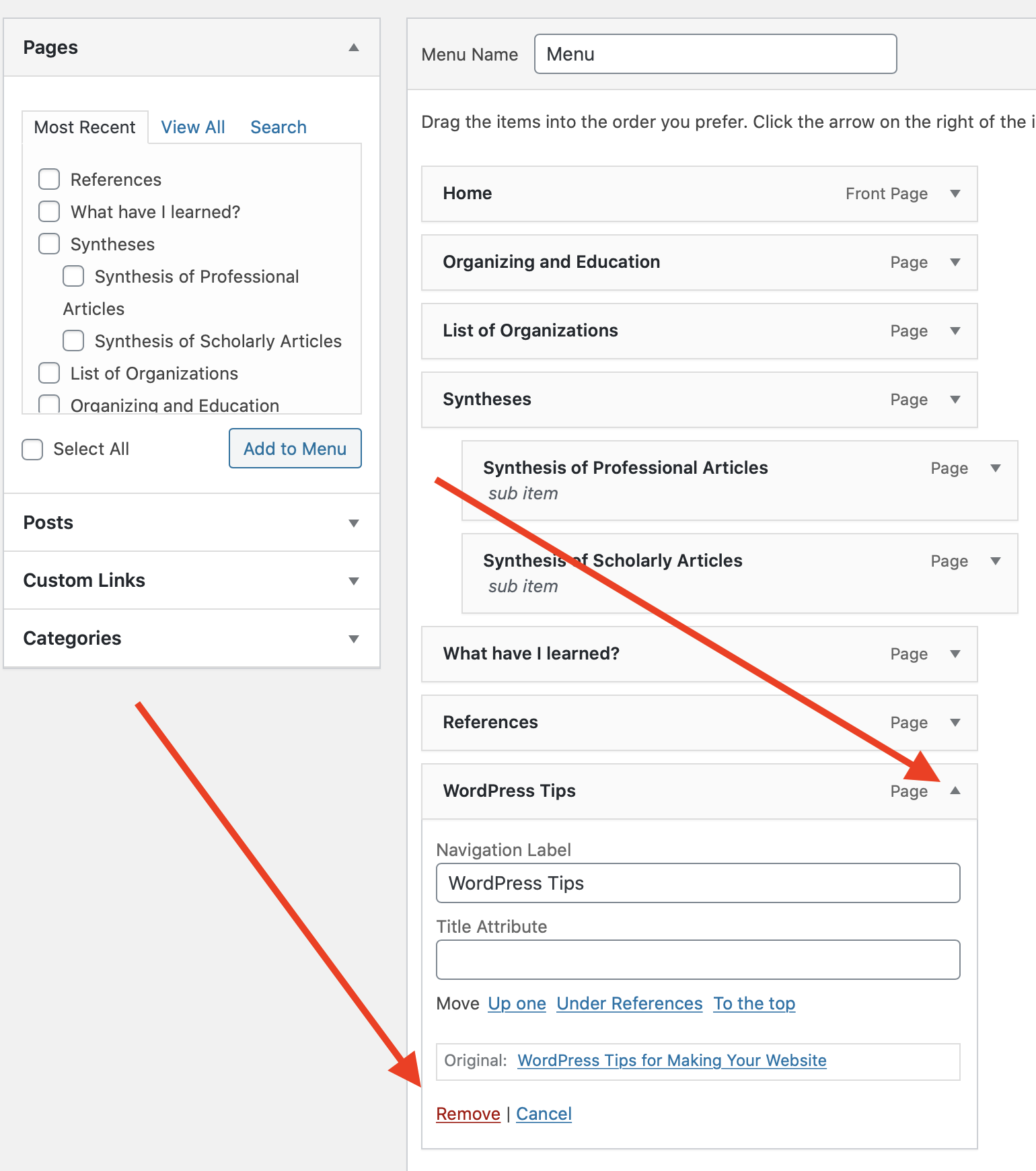
Task: Move item Under References link
Action: click(x=630, y=1004)
